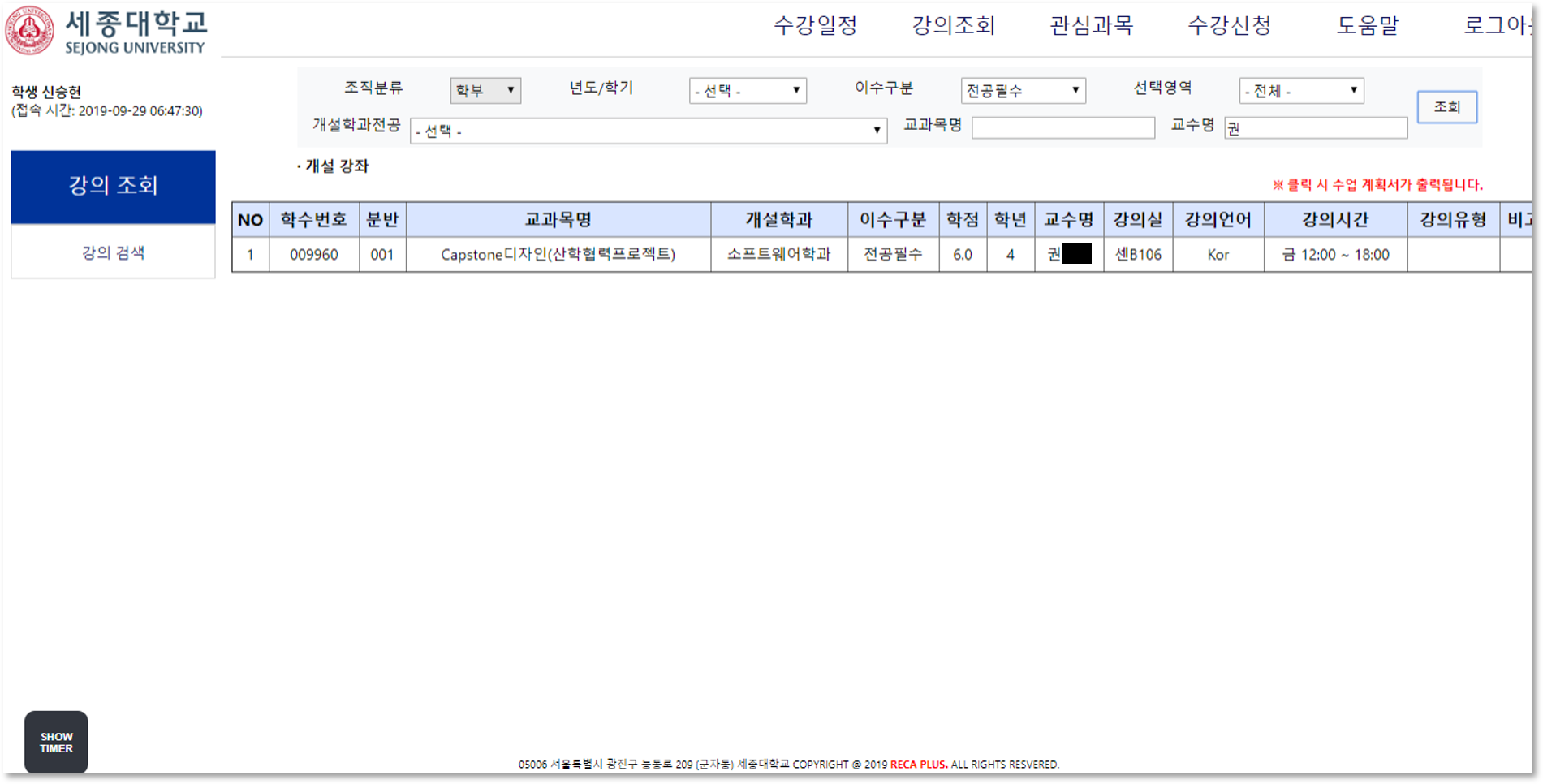The image size is (1543, 784).
Task: Click the 금 12:00 ~ 18:00 time cell
Action: (1335, 255)
